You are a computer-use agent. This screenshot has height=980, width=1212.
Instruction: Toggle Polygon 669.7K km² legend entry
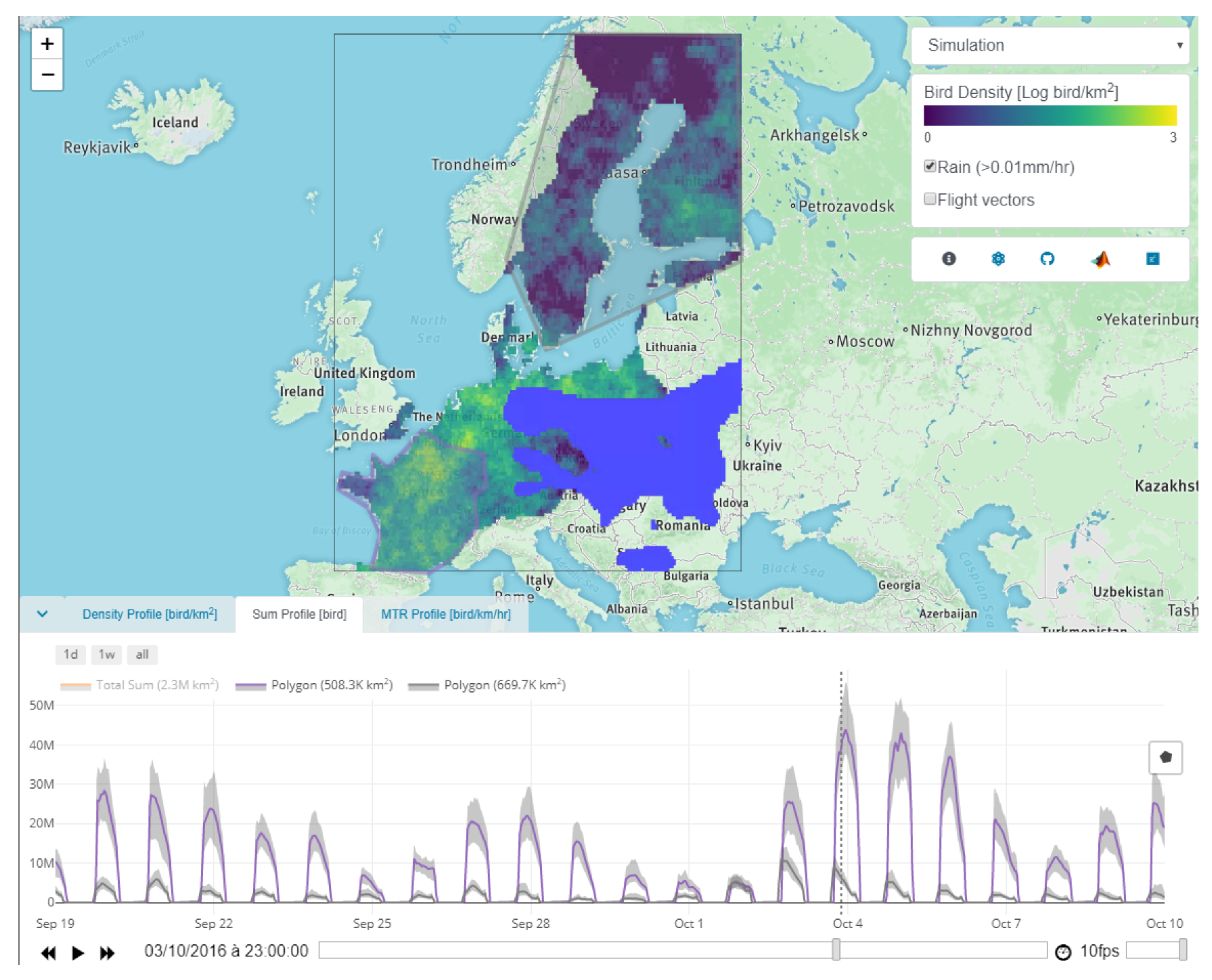point(487,685)
